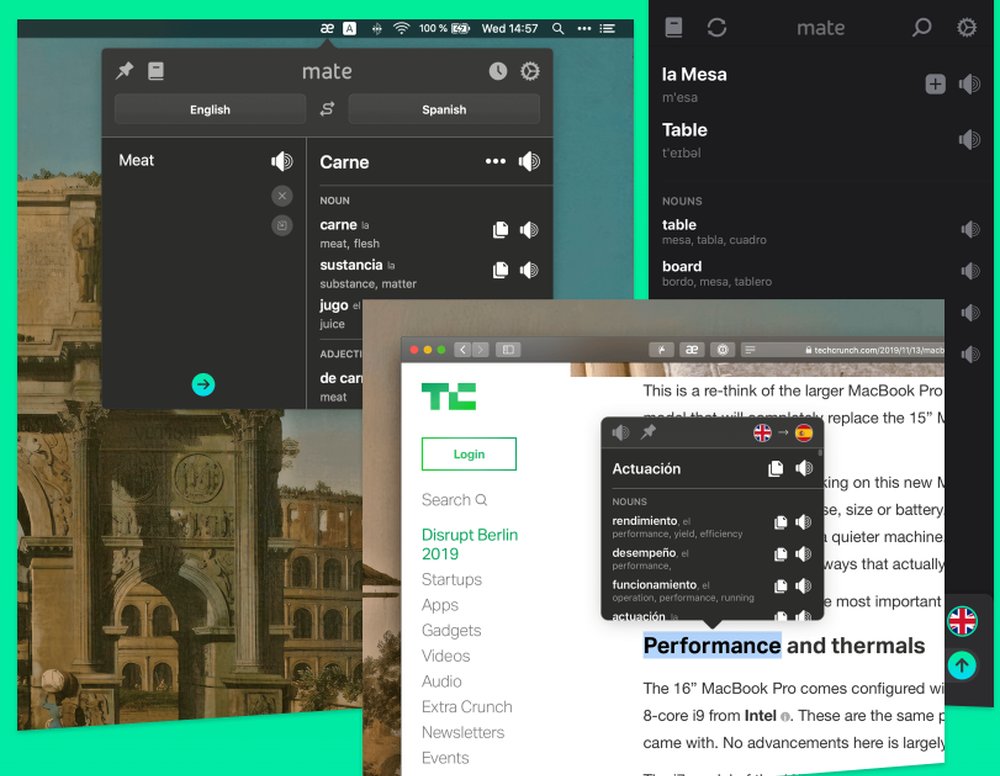Go forward in Safari toolbar

pyautogui.click(x=481, y=349)
